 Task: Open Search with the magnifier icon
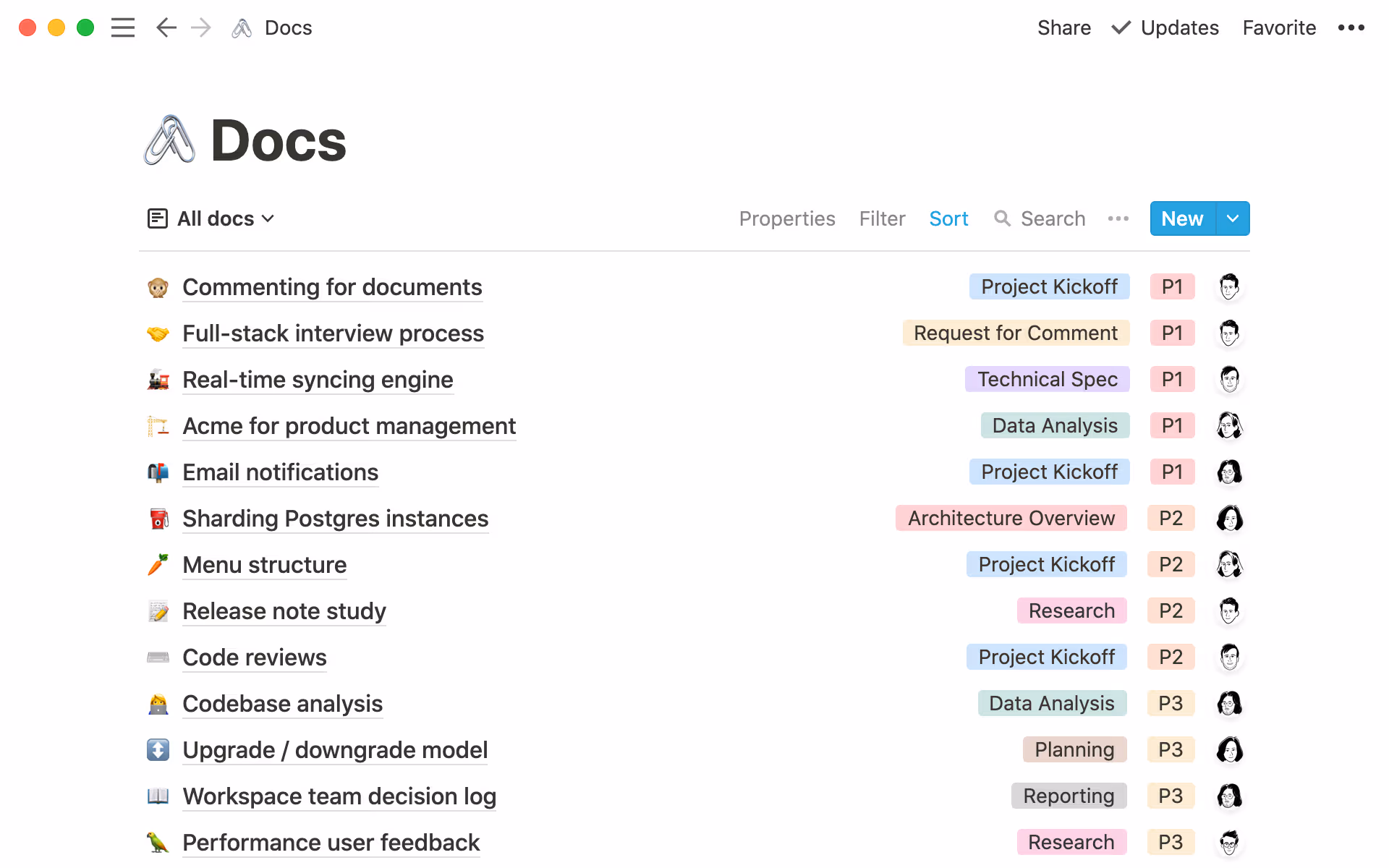[x=1040, y=218]
